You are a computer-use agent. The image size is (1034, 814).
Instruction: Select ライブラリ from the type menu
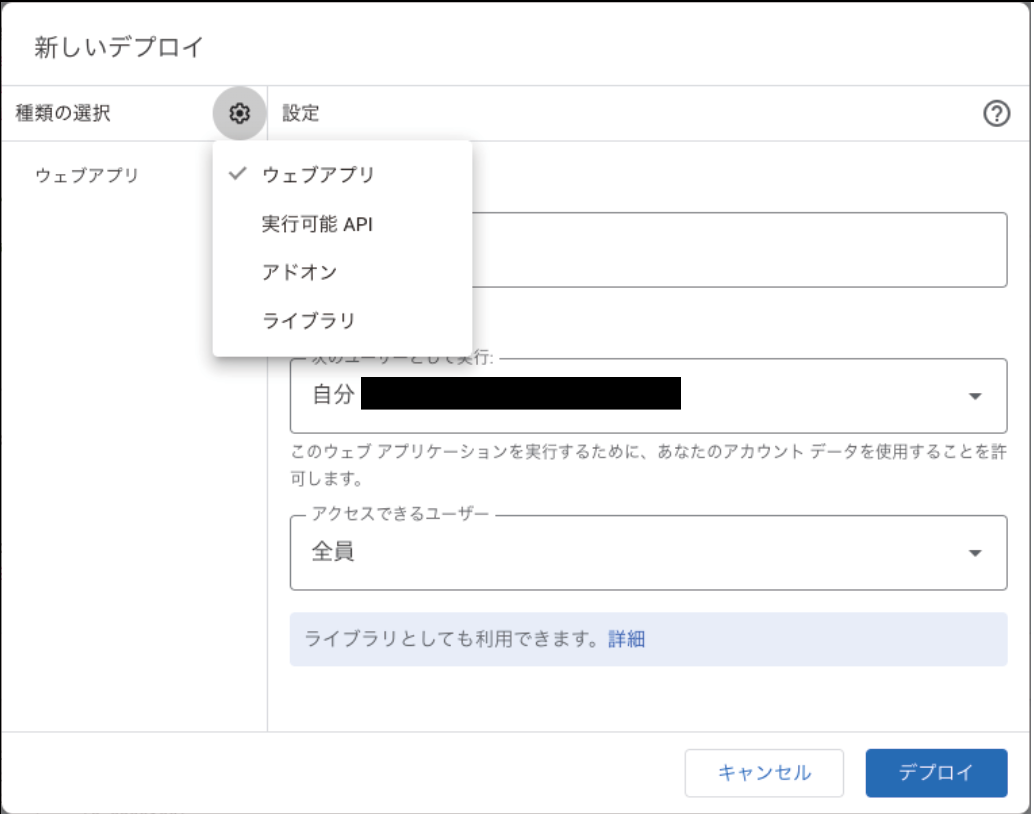(x=342, y=321)
